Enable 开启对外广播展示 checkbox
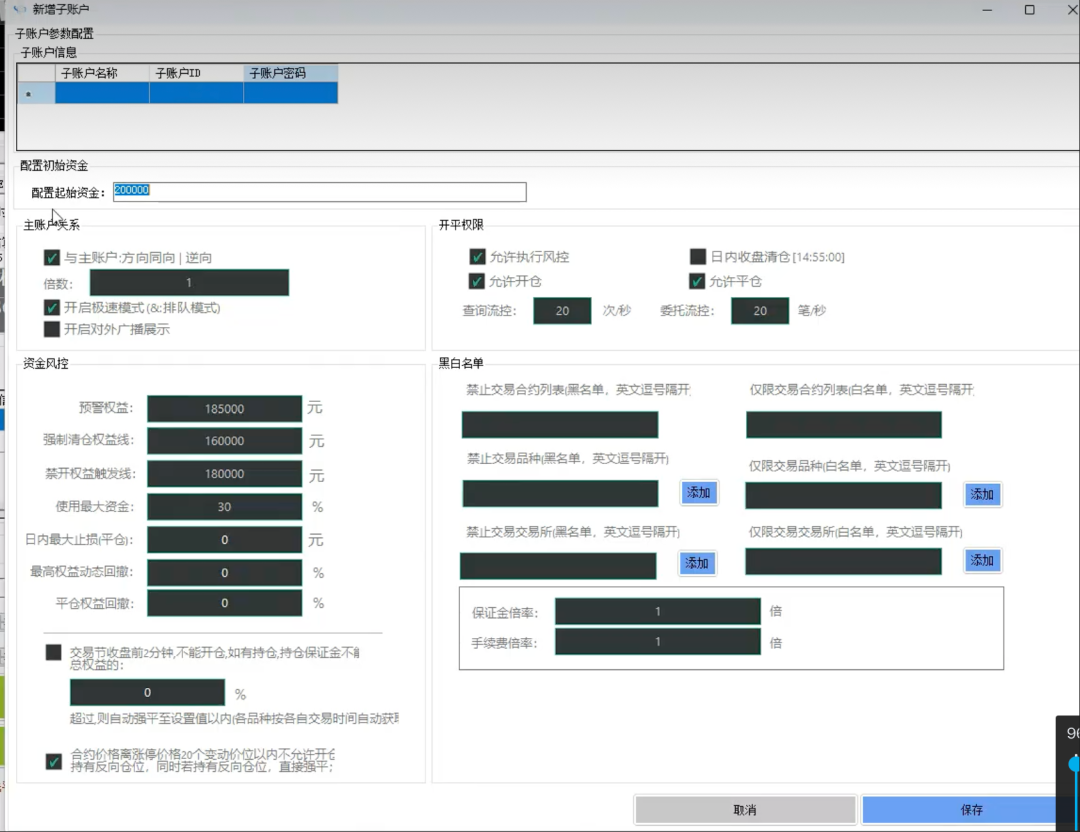Screen dimensions: 1080x832 pyautogui.click(x=52, y=329)
